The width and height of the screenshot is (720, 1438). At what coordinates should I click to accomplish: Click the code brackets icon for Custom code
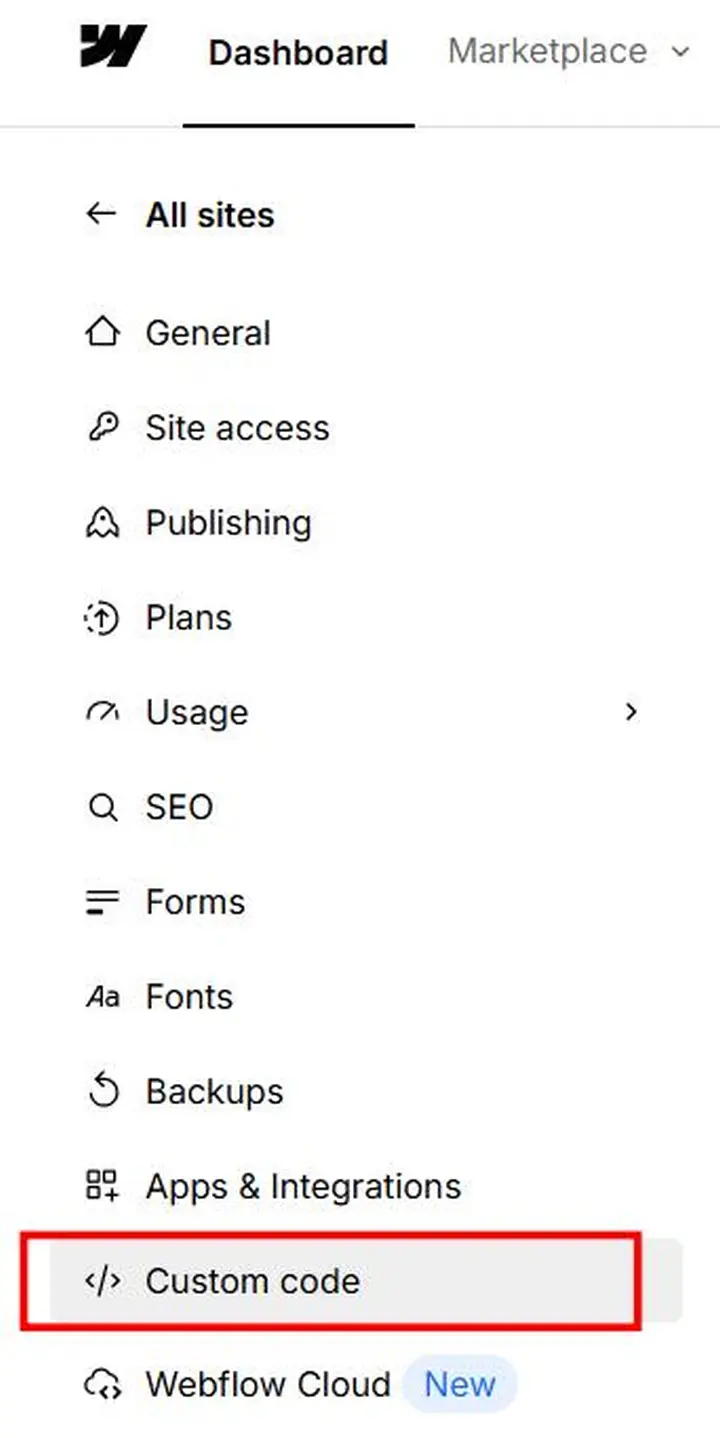(x=102, y=1281)
